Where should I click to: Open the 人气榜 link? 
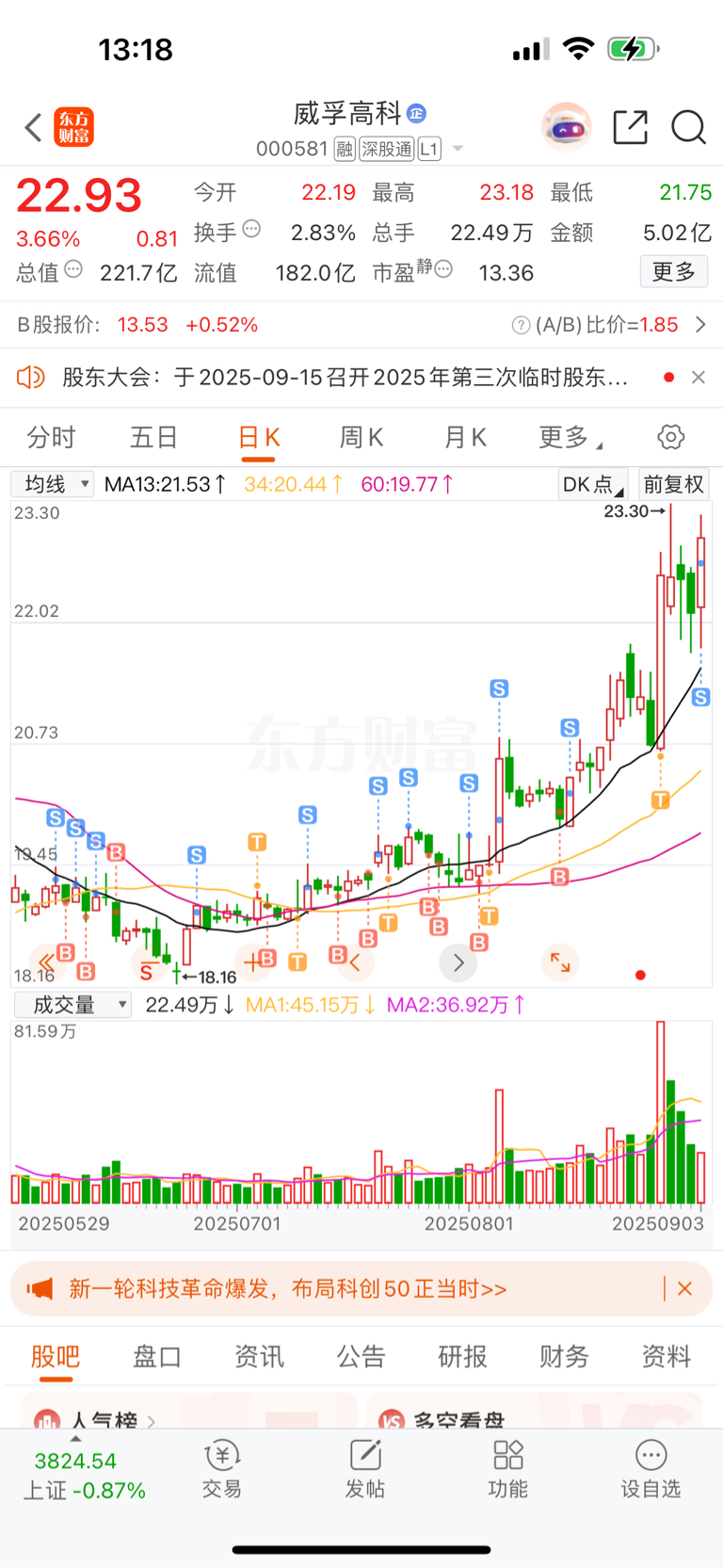tap(104, 1420)
